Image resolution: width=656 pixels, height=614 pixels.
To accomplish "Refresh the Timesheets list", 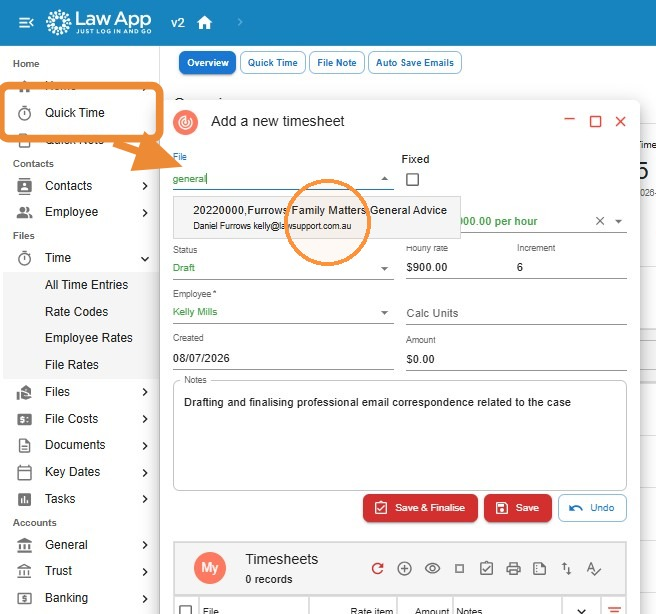I will click(x=377, y=568).
